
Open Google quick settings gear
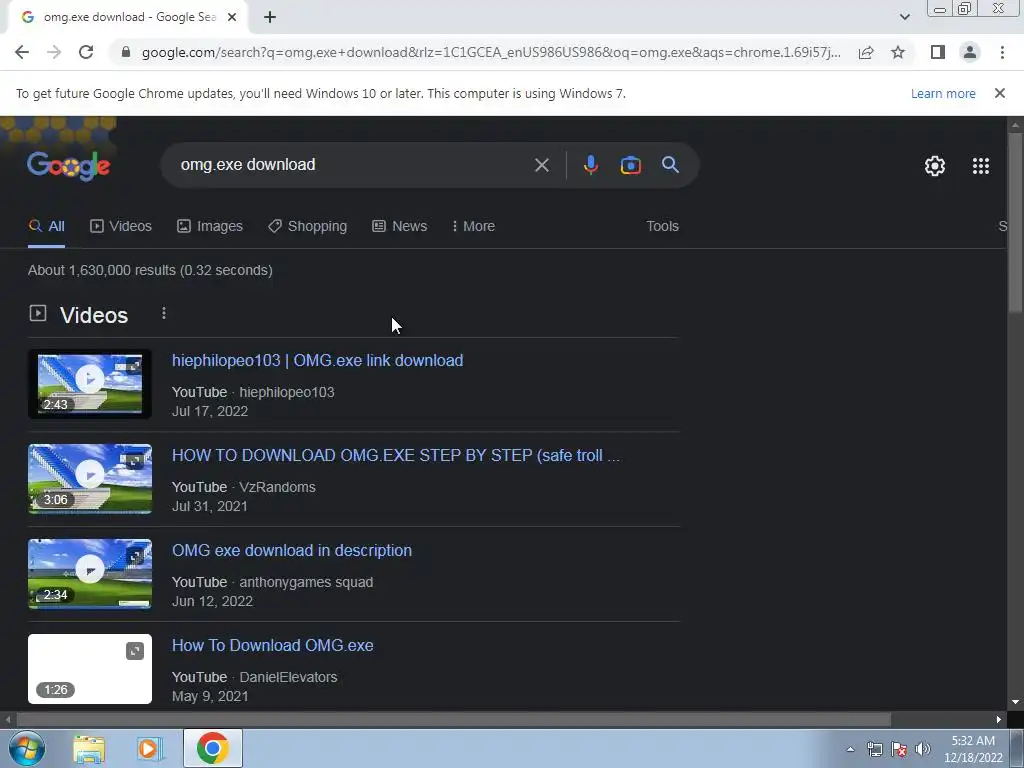pyautogui.click(x=935, y=166)
